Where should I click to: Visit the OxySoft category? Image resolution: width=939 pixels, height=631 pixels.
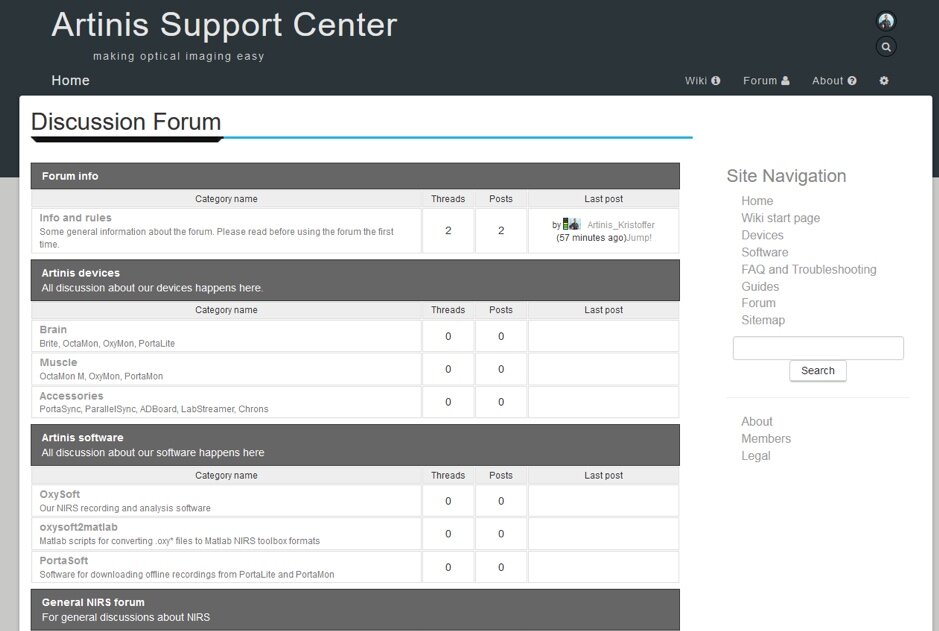pyautogui.click(x=60, y=494)
